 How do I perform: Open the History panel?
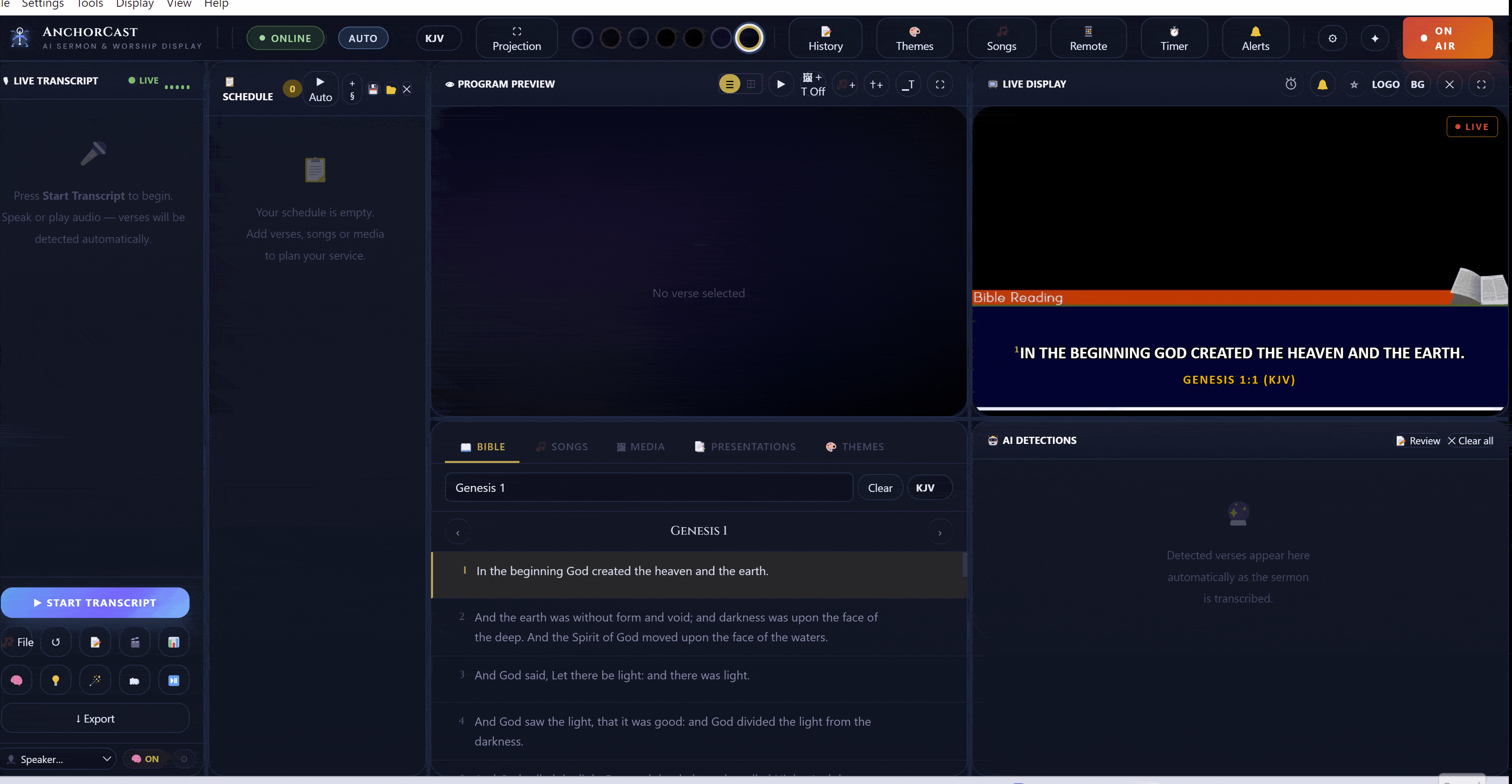pos(825,38)
